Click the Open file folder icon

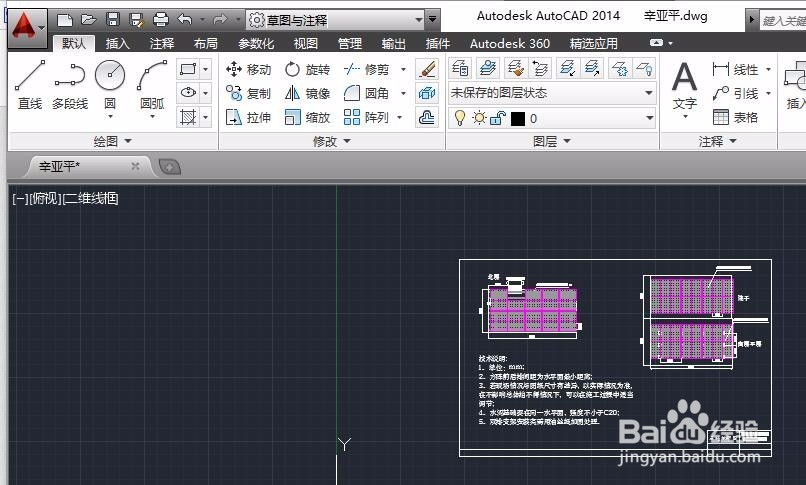pos(89,20)
